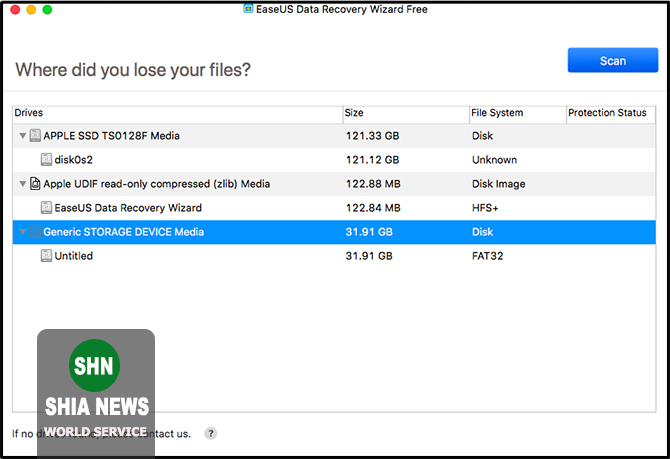
Task: Open the question mark help icon
Action: [210, 433]
